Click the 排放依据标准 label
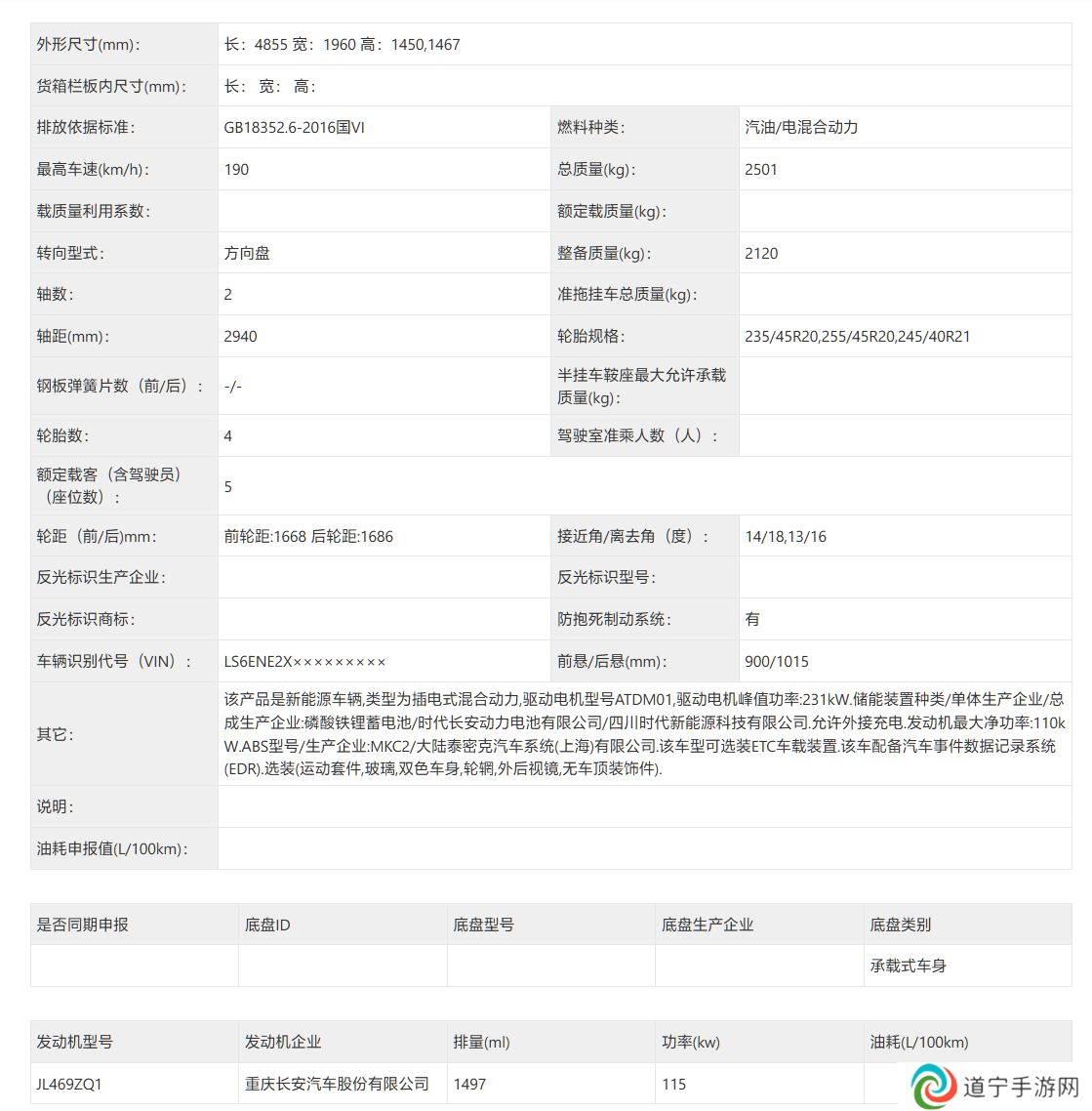Image resolution: width=1092 pixels, height=1111 pixels. (x=86, y=128)
